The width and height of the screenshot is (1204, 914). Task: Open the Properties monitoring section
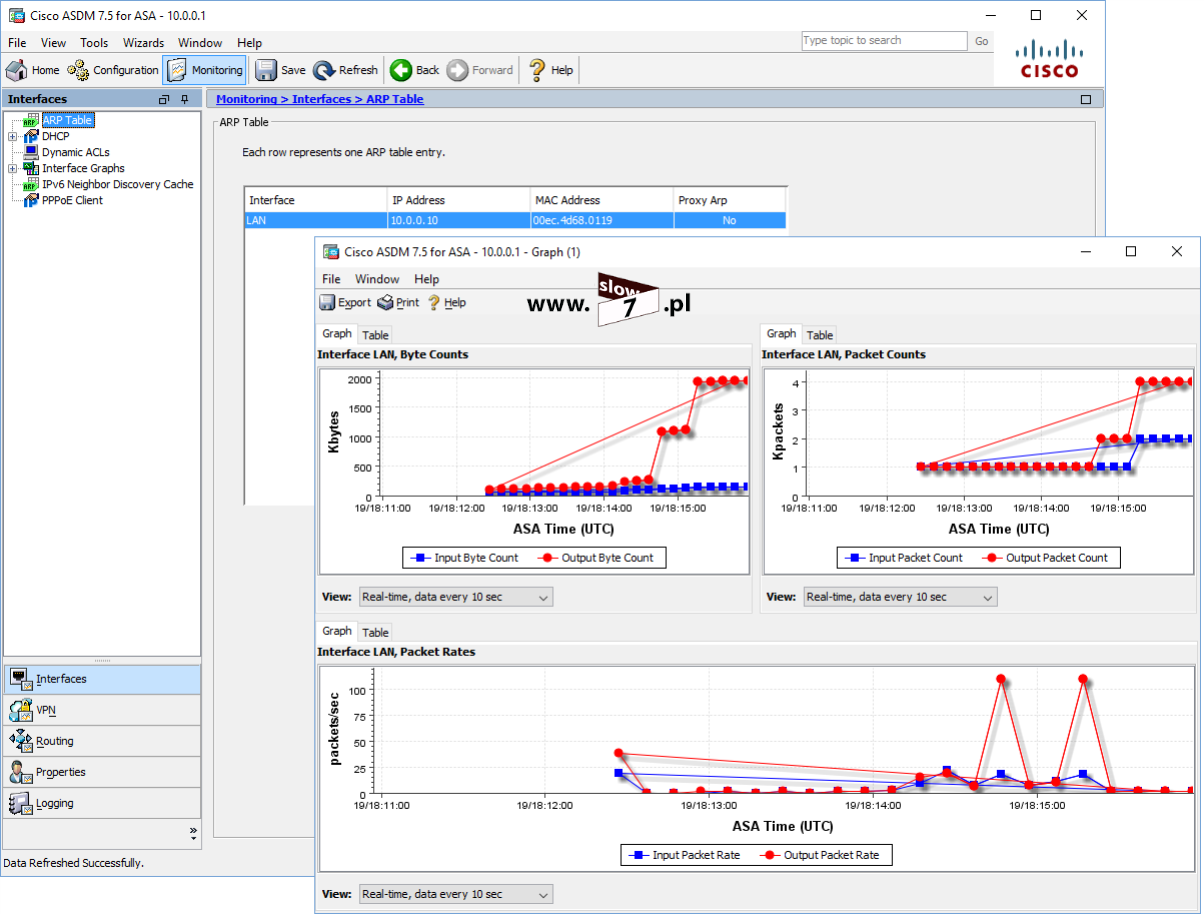coord(102,772)
